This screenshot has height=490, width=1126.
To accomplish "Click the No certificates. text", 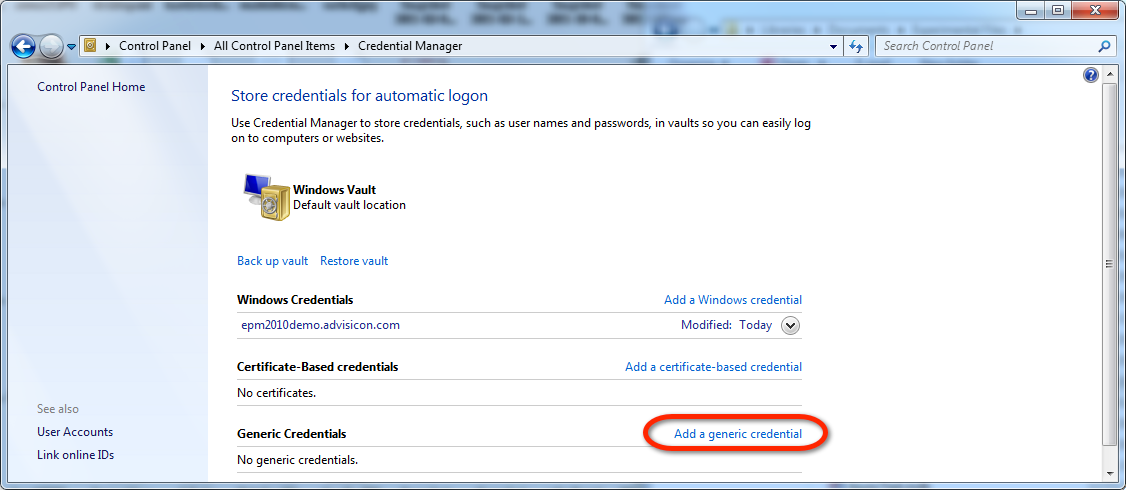I will click(276, 393).
